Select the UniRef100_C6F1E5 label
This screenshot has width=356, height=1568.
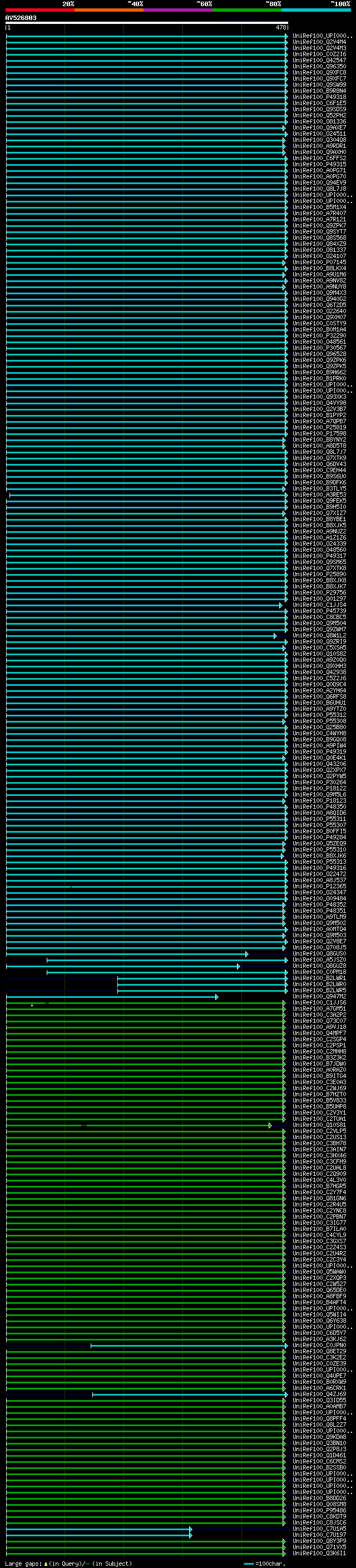pyautogui.click(x=319, y=103)
